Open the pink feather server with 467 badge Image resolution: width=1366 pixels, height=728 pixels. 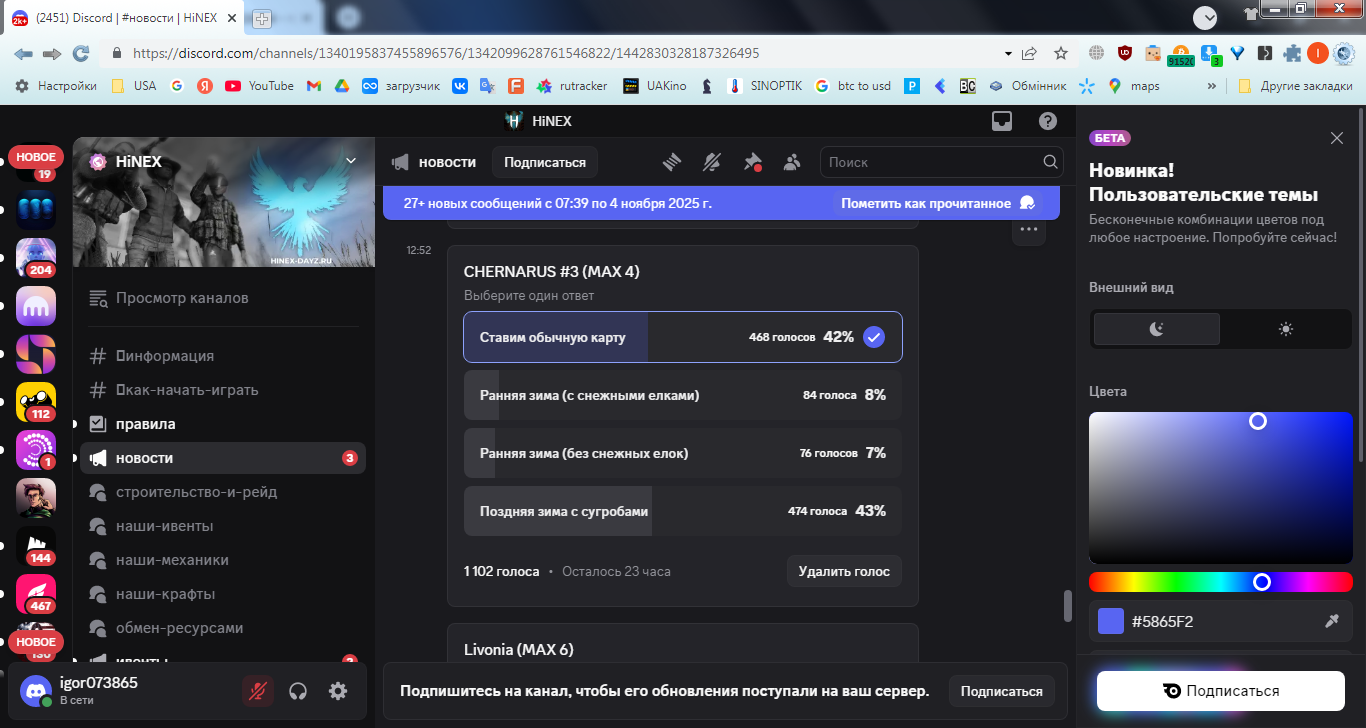(x=36, y=594)
